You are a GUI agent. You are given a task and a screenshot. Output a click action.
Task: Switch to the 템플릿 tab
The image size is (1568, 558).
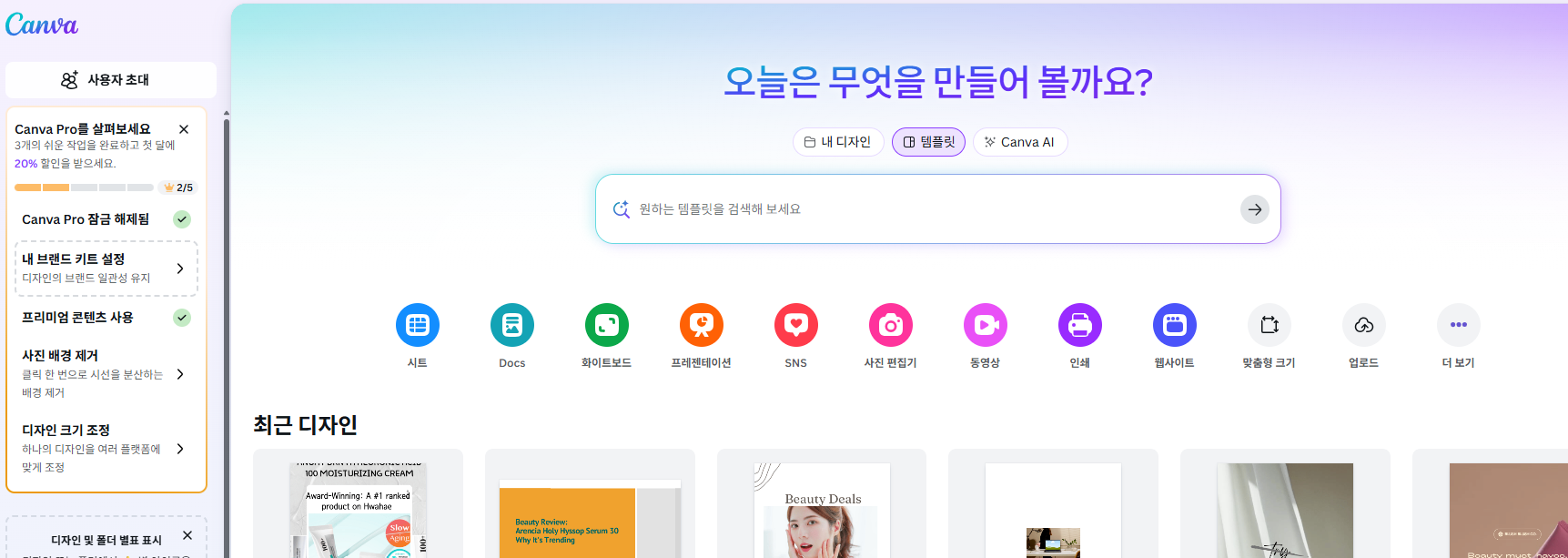928,142
